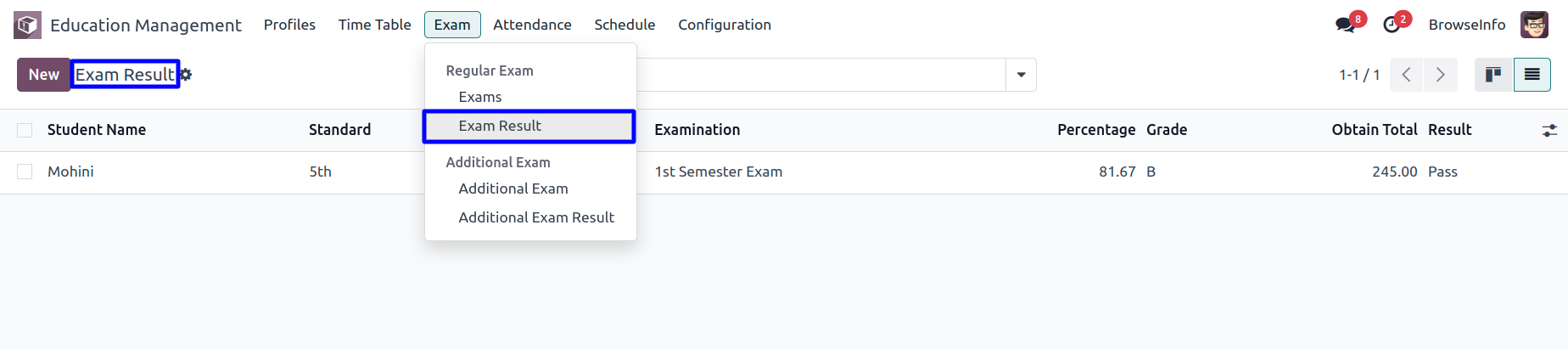Image resolution: width=1568 pixels, height=349 pixels.
Task: Open the Mohini student record
Action: pos(70,172)
